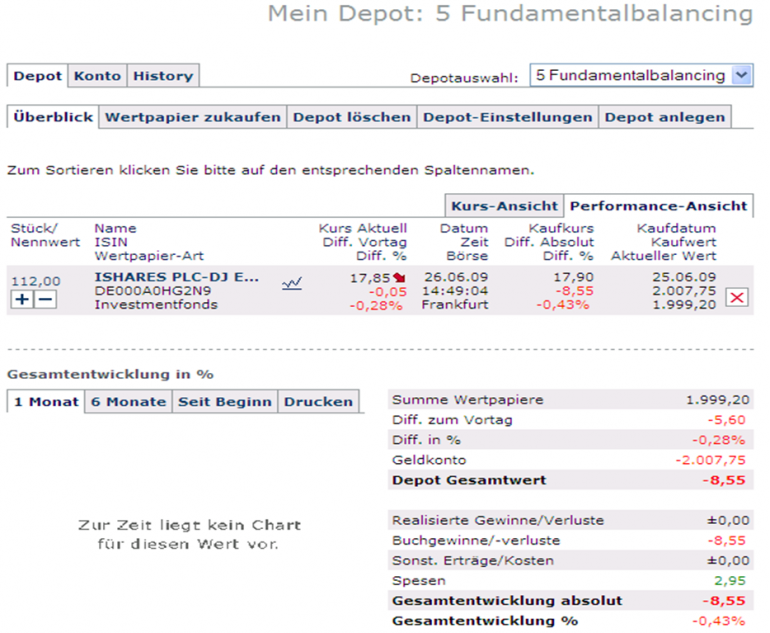Choose Depot löschen
This screenshot has width=770, height=633.
click(352, 117)
